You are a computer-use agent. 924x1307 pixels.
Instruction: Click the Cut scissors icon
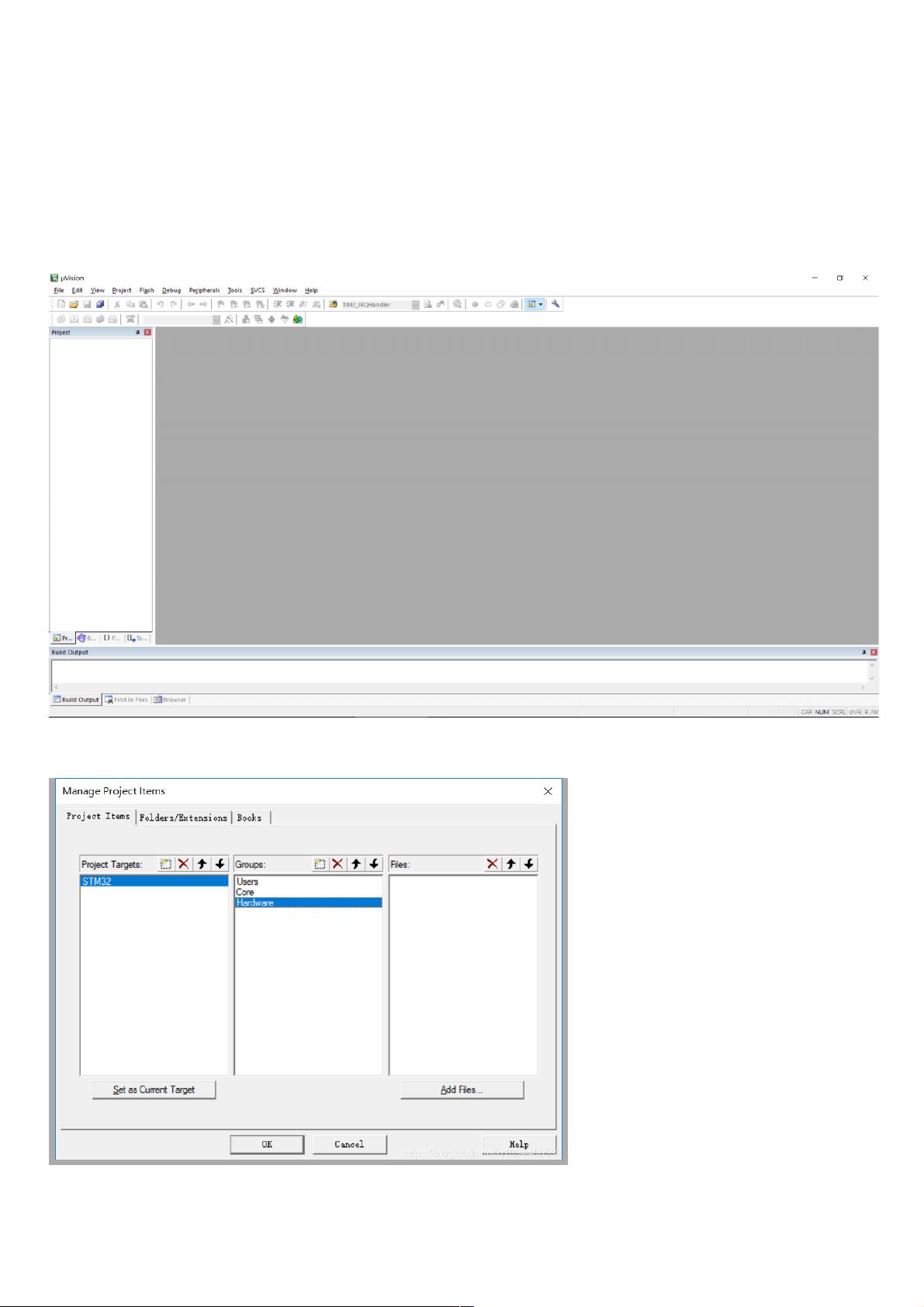(116, 305)
